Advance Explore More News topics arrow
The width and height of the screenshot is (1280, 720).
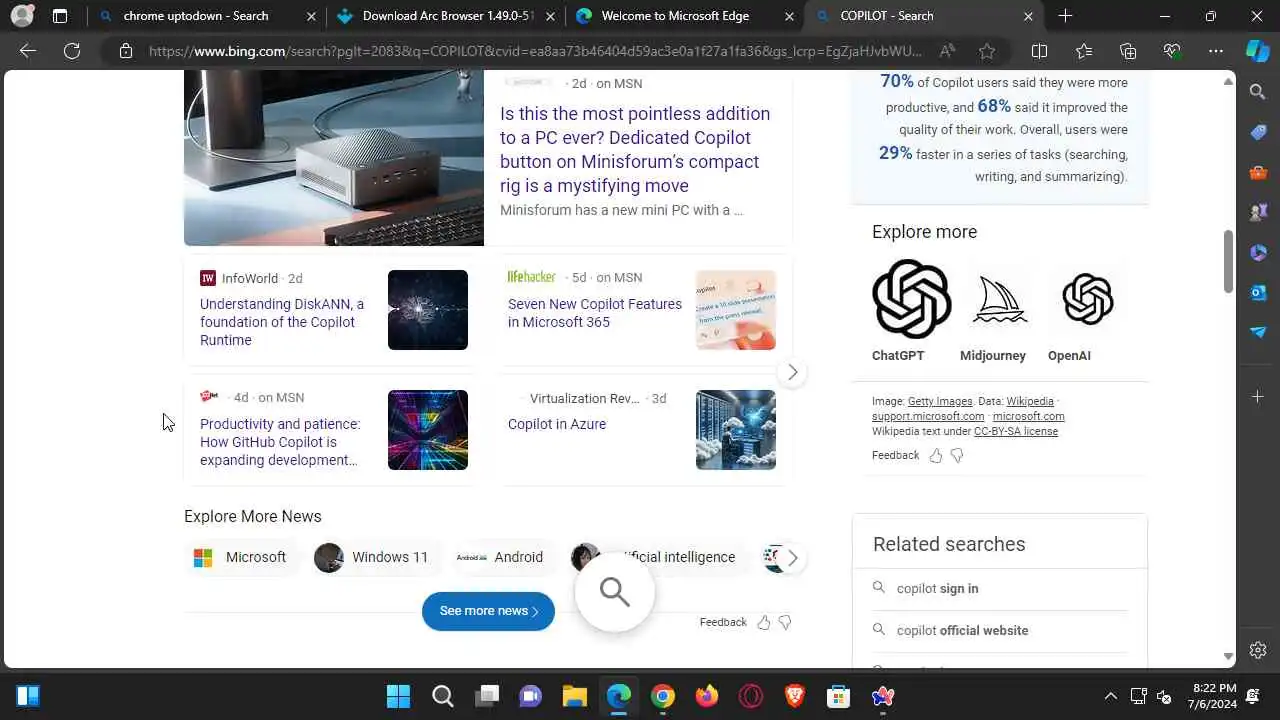point(792,558)
